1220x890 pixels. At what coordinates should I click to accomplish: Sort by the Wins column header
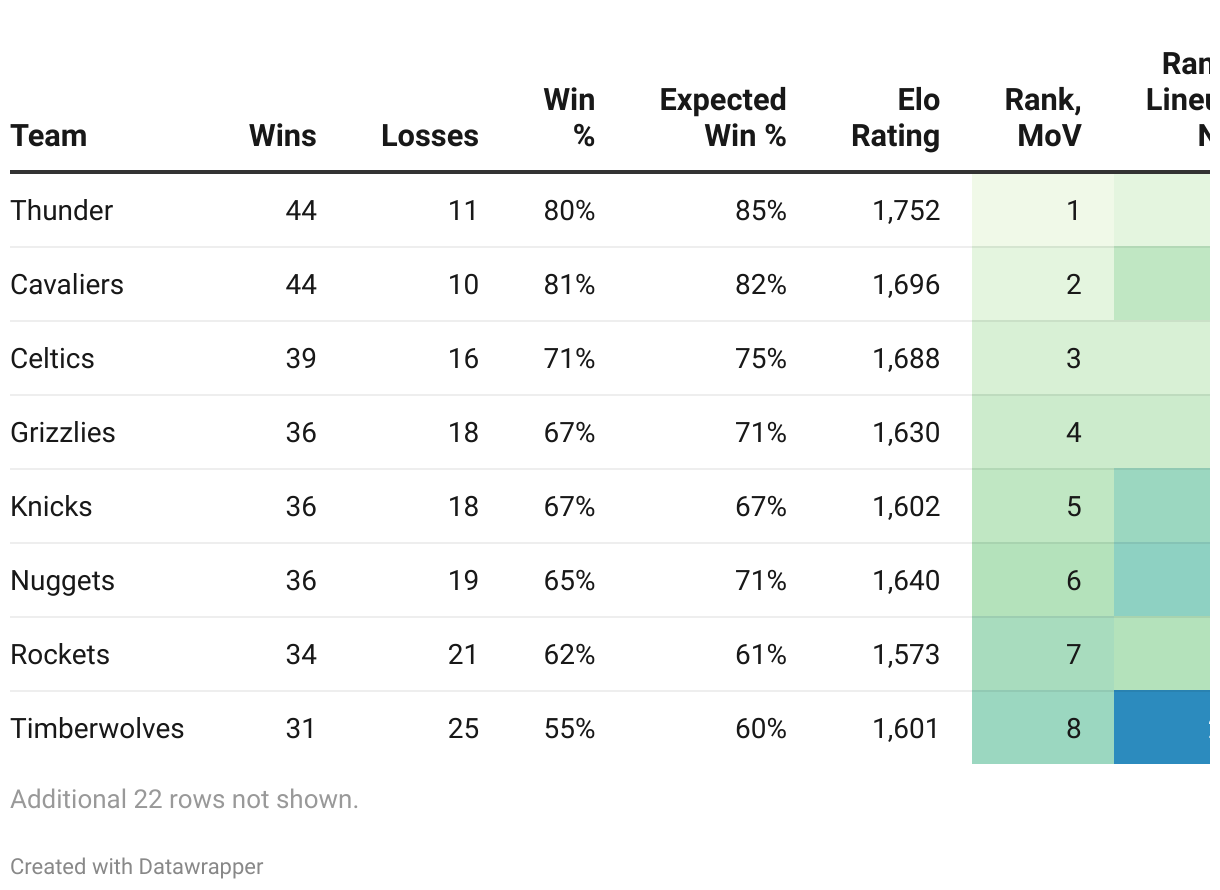(283, 136)
